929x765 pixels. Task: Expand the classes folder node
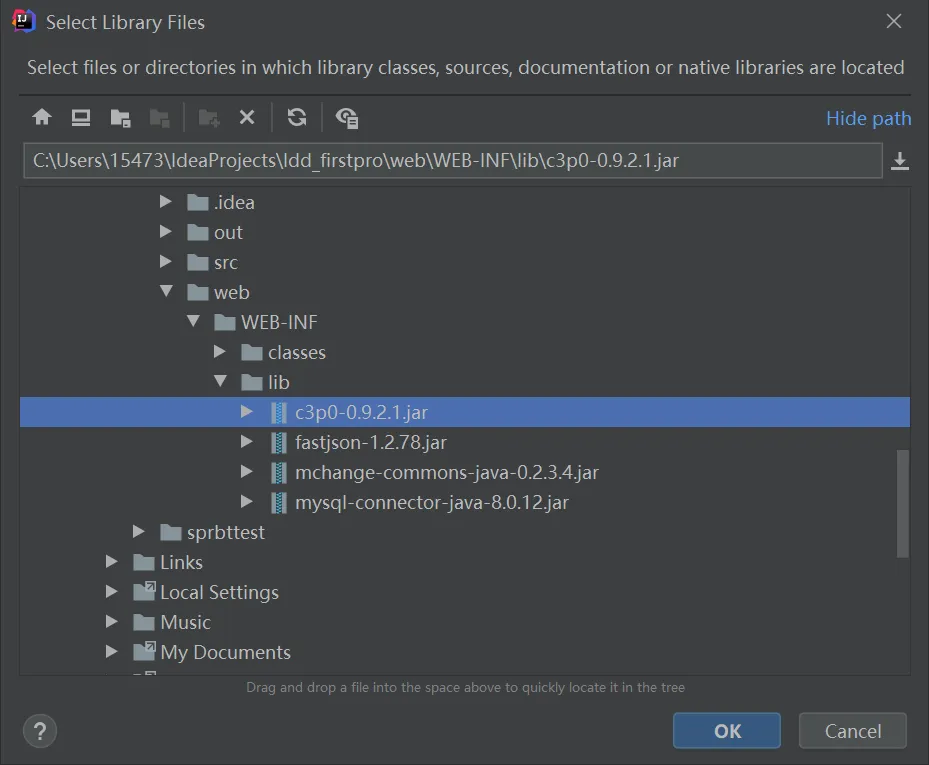pyautogui.click(x=220, y=352)
